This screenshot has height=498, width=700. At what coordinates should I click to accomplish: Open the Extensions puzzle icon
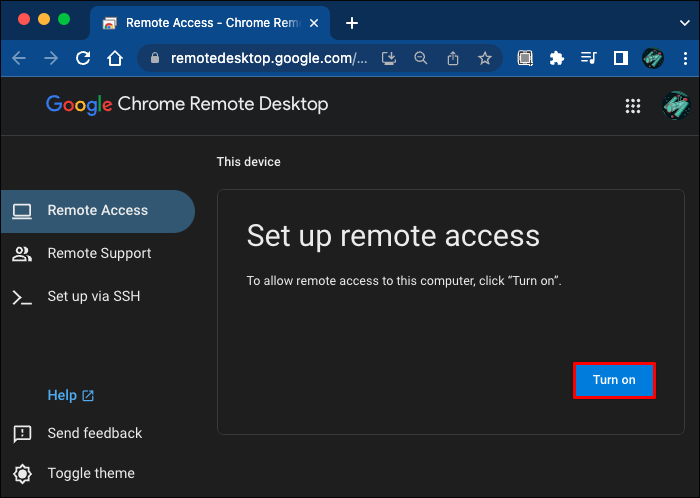click(x=557, y=58)
